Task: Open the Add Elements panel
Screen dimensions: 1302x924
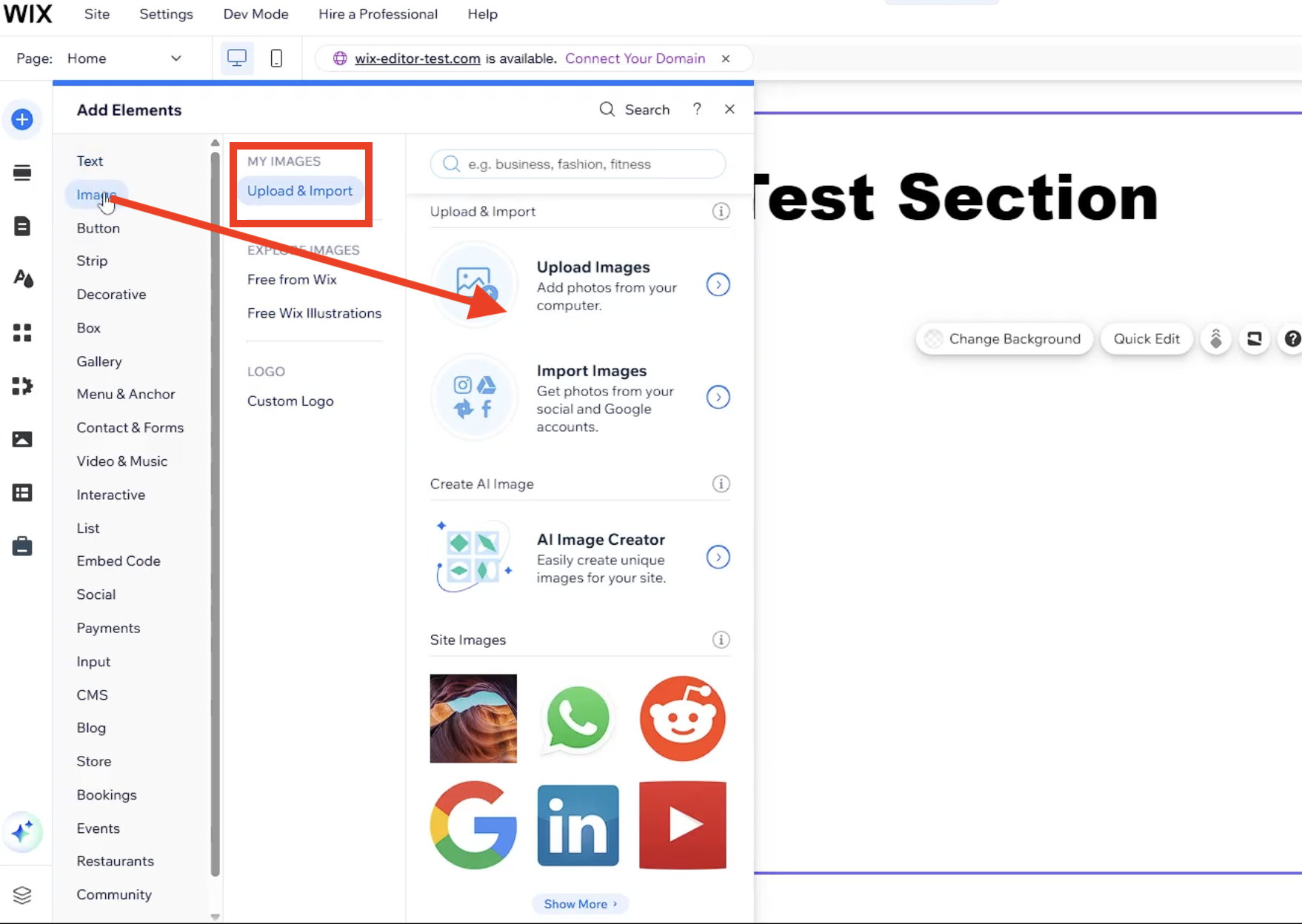Action: [x=22, y=119]
